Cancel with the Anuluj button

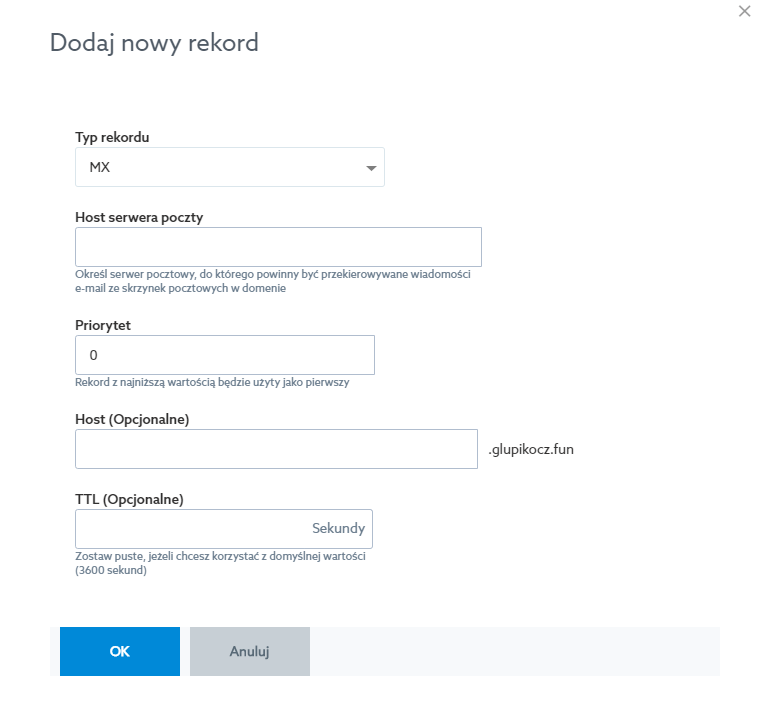pos(249,651)
